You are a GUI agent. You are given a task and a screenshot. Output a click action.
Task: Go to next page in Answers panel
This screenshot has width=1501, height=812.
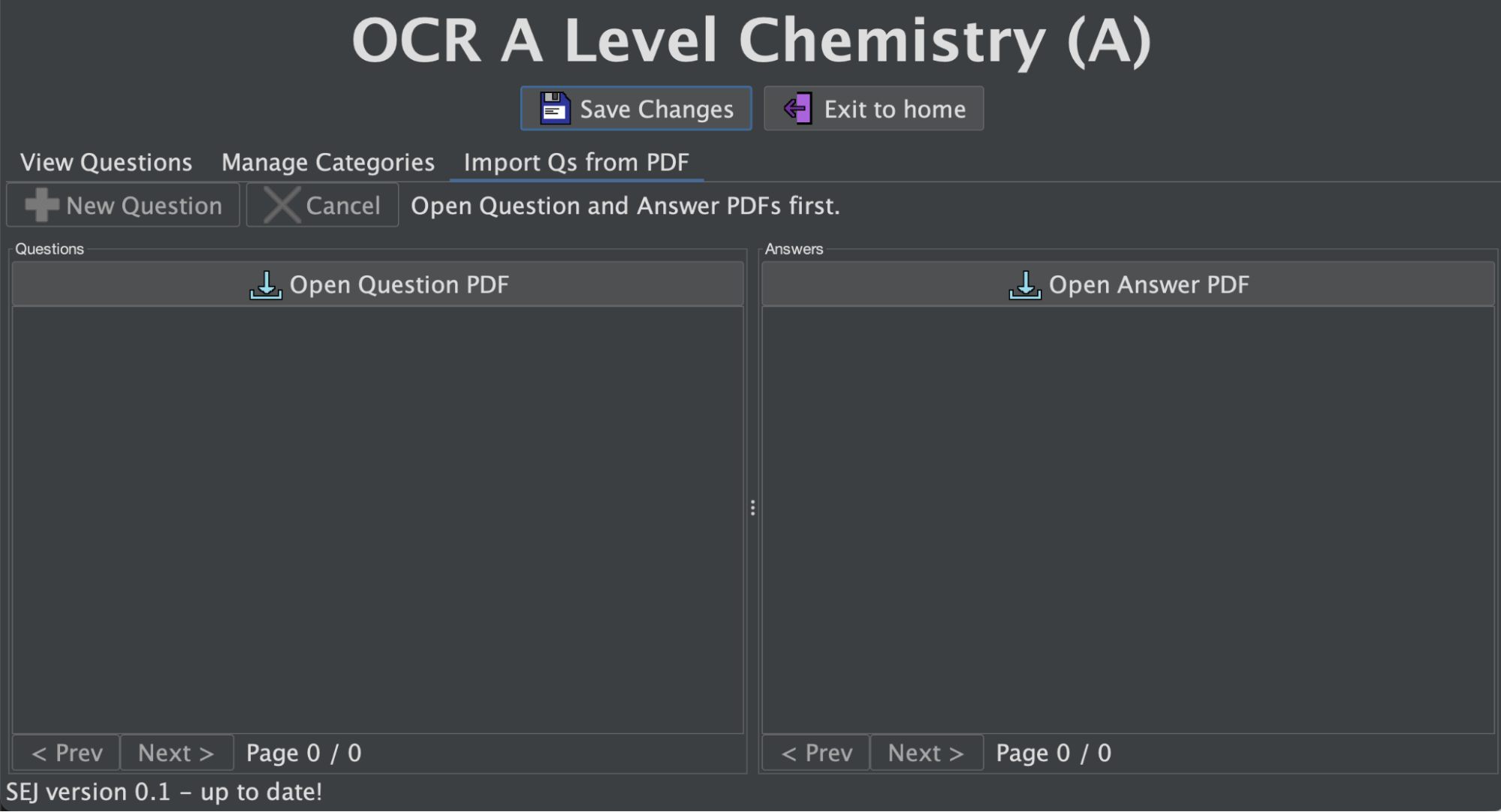click(x=926, y=753)
